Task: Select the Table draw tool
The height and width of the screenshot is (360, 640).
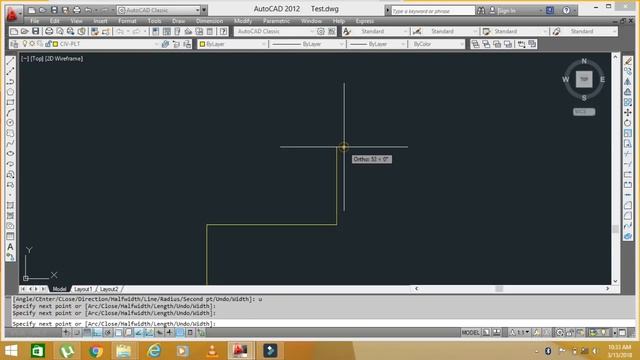Action: pyautogui.click(x=11, y=236)
